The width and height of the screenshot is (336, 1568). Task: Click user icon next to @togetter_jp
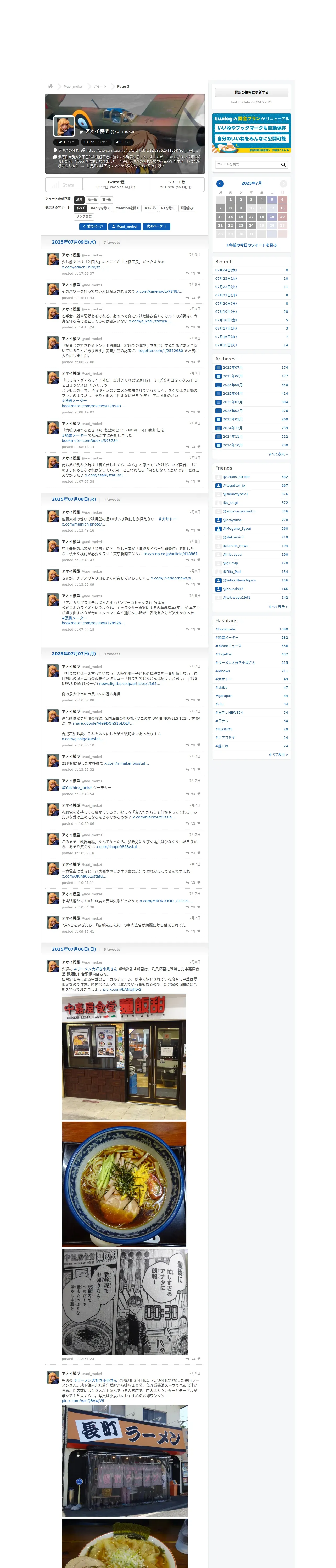click(218, 486)
